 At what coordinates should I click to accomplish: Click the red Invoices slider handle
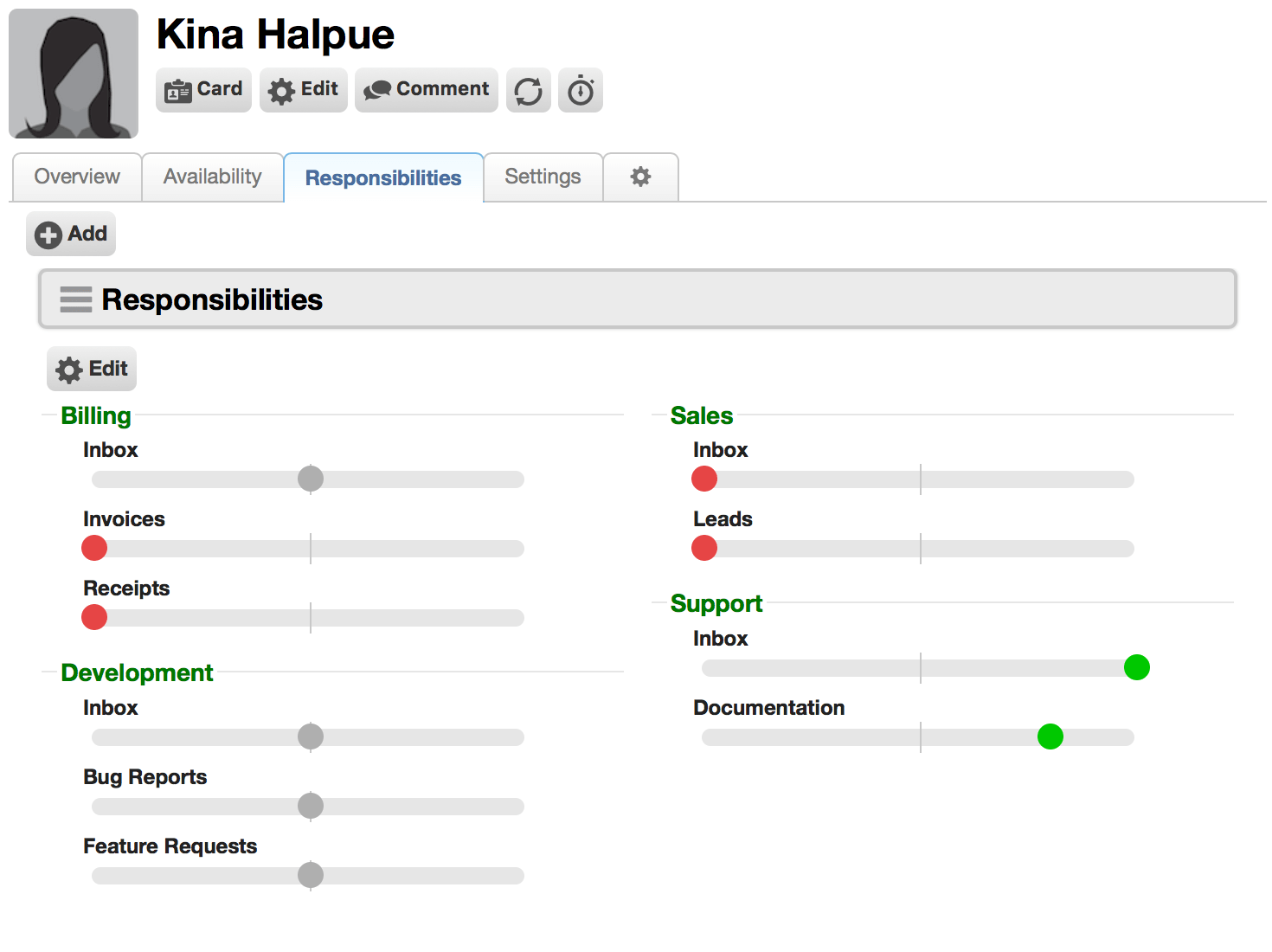[x=94, y=548]
